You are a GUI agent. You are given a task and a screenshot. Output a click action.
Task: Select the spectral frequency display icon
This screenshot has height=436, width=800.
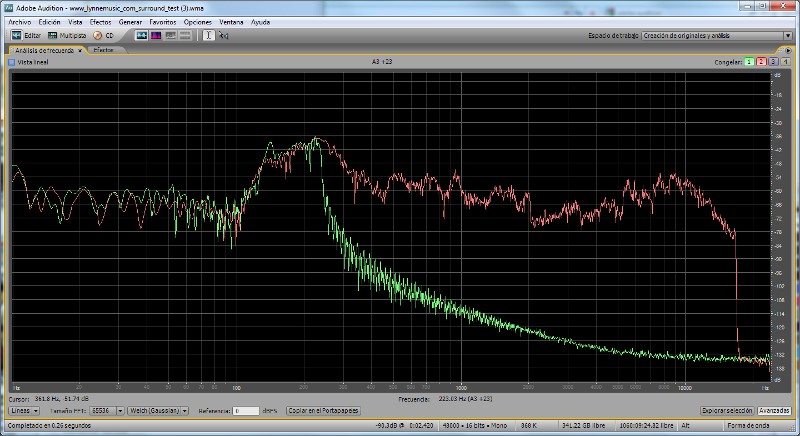(x=156, y=35)
